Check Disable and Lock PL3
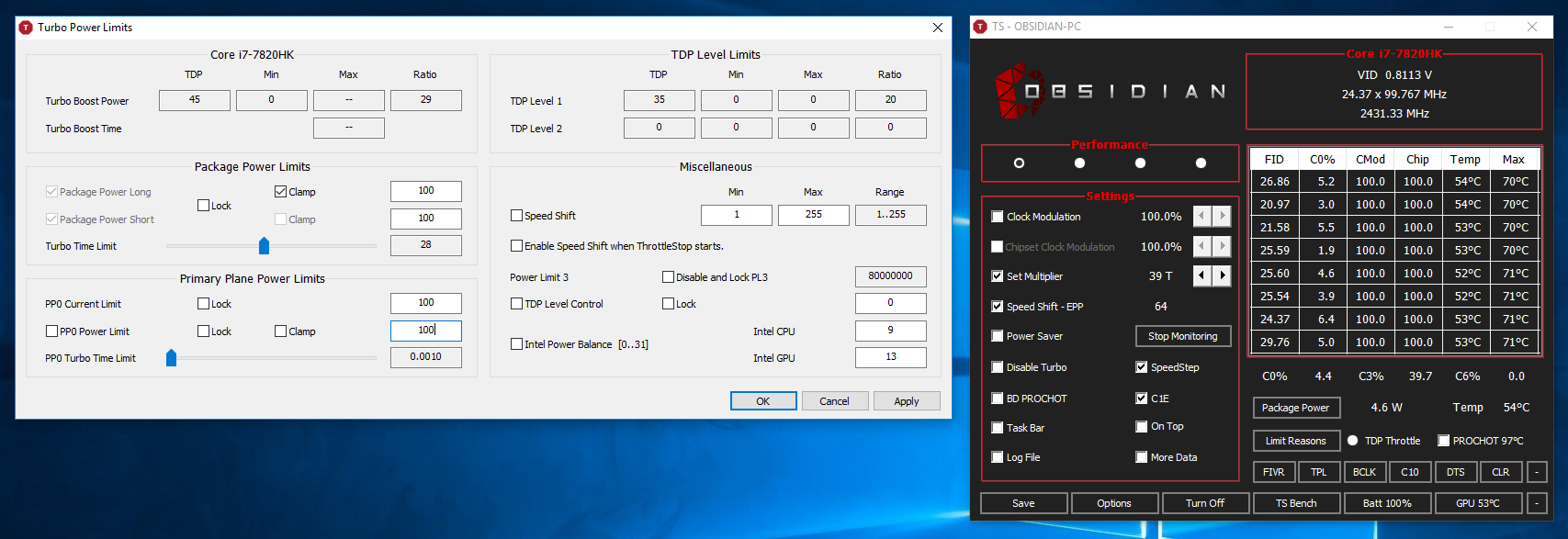This screenshot has width=1568, height=539. coord(669,277)
